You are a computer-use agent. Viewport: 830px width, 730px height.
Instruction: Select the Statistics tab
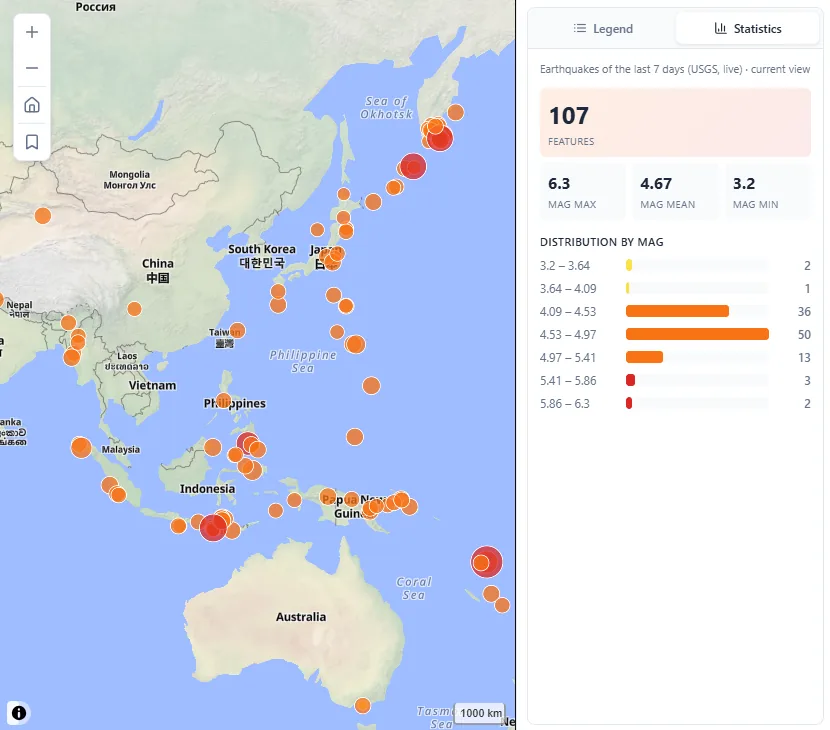[747, 29]
